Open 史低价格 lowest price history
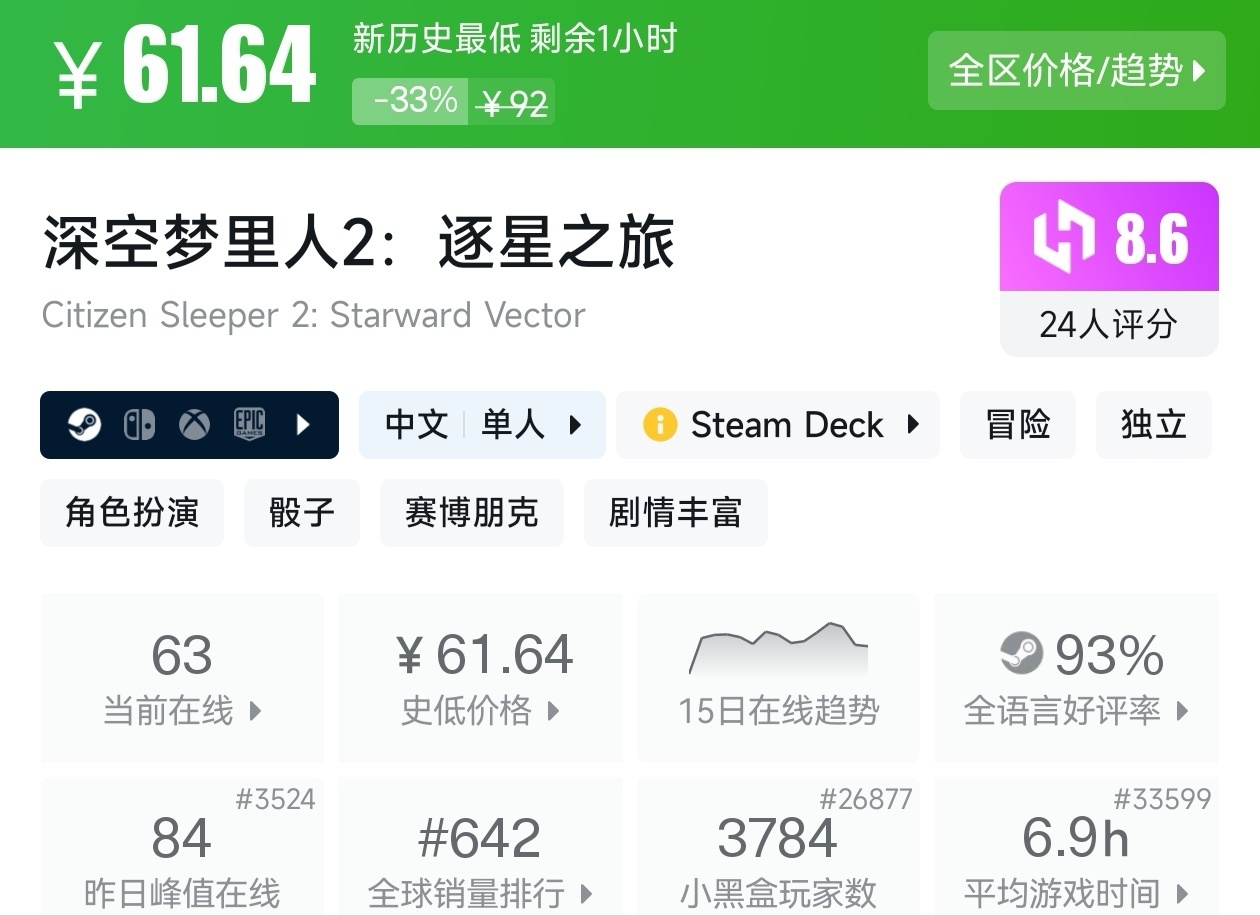 pyautogui.click(x=480, y=678)
